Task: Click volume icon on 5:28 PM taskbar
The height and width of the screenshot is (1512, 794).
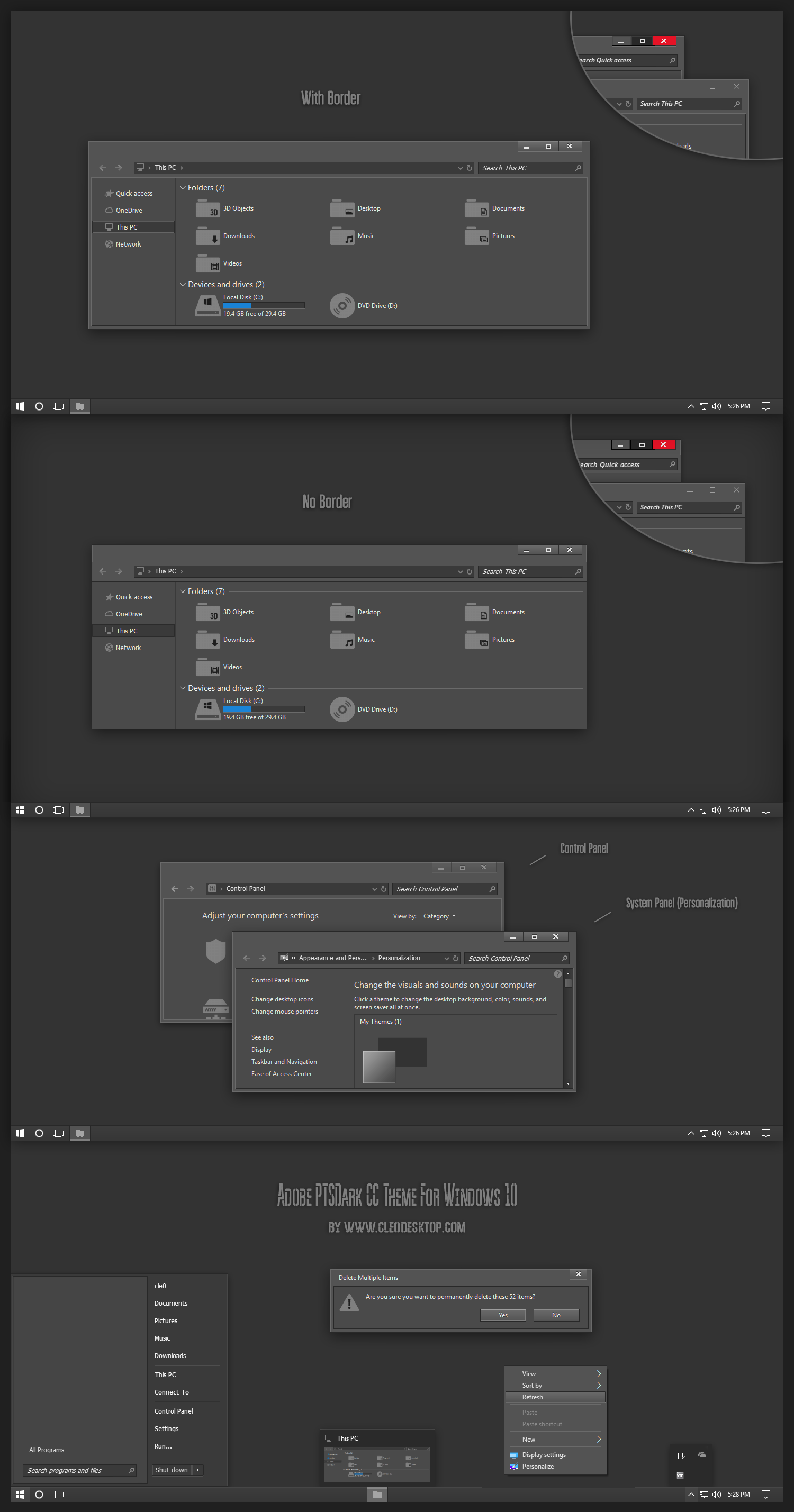Action: [717, 1495]
